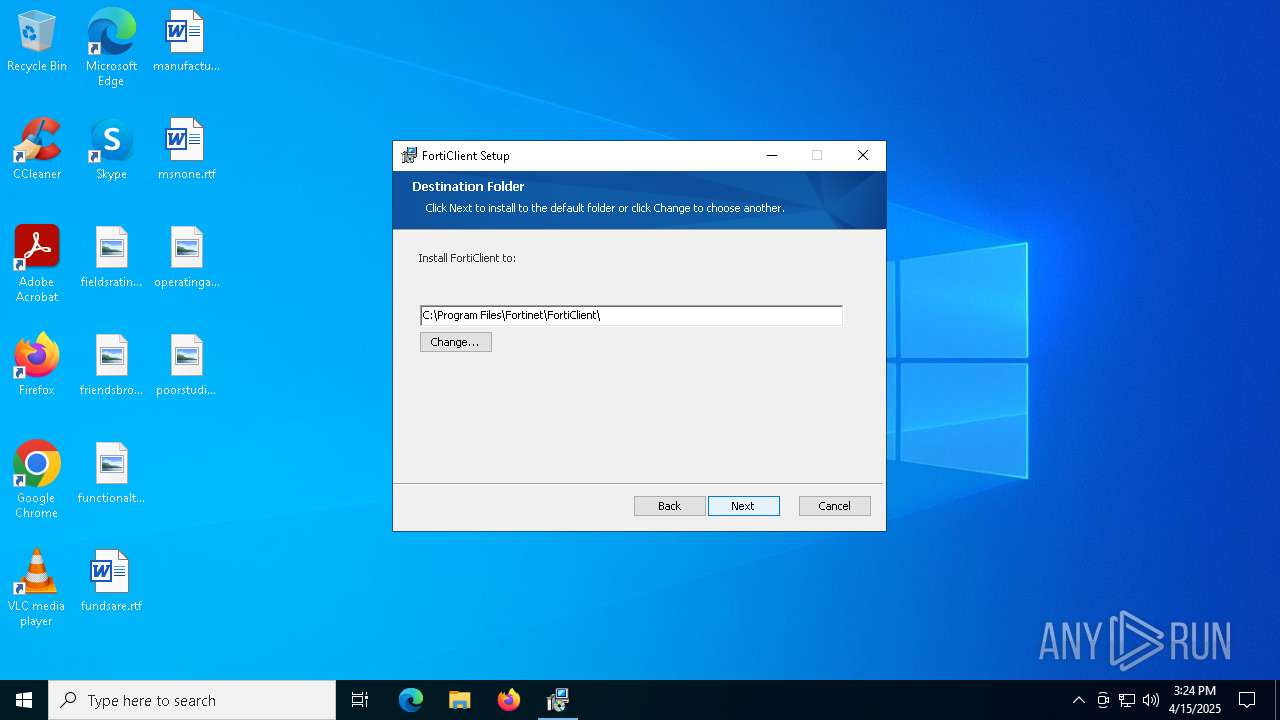Select the Skype desktop shortcut
The width and height of the screenshot is (1280, 720).
[x=111, y=149]
